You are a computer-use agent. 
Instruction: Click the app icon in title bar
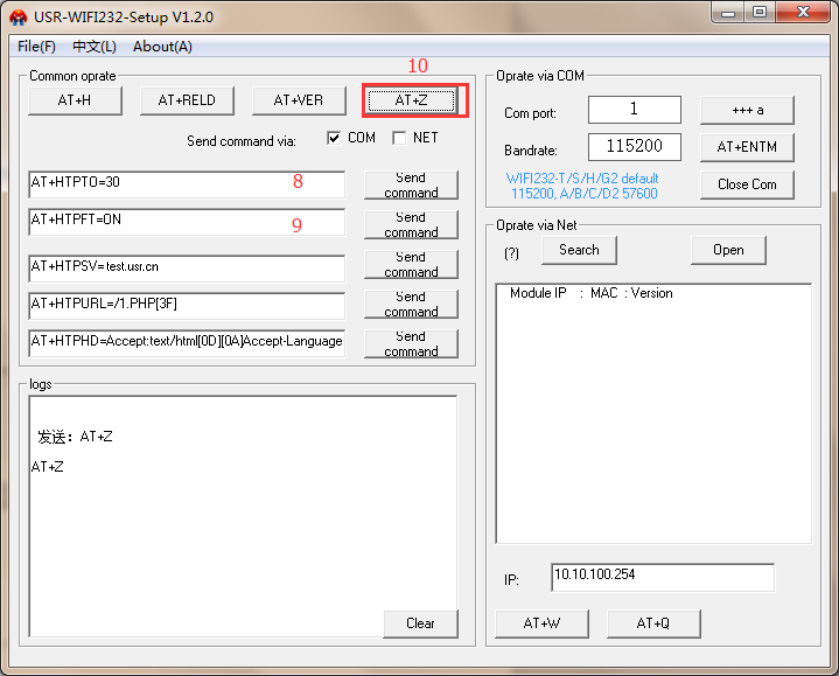click(x=19, y=17)
